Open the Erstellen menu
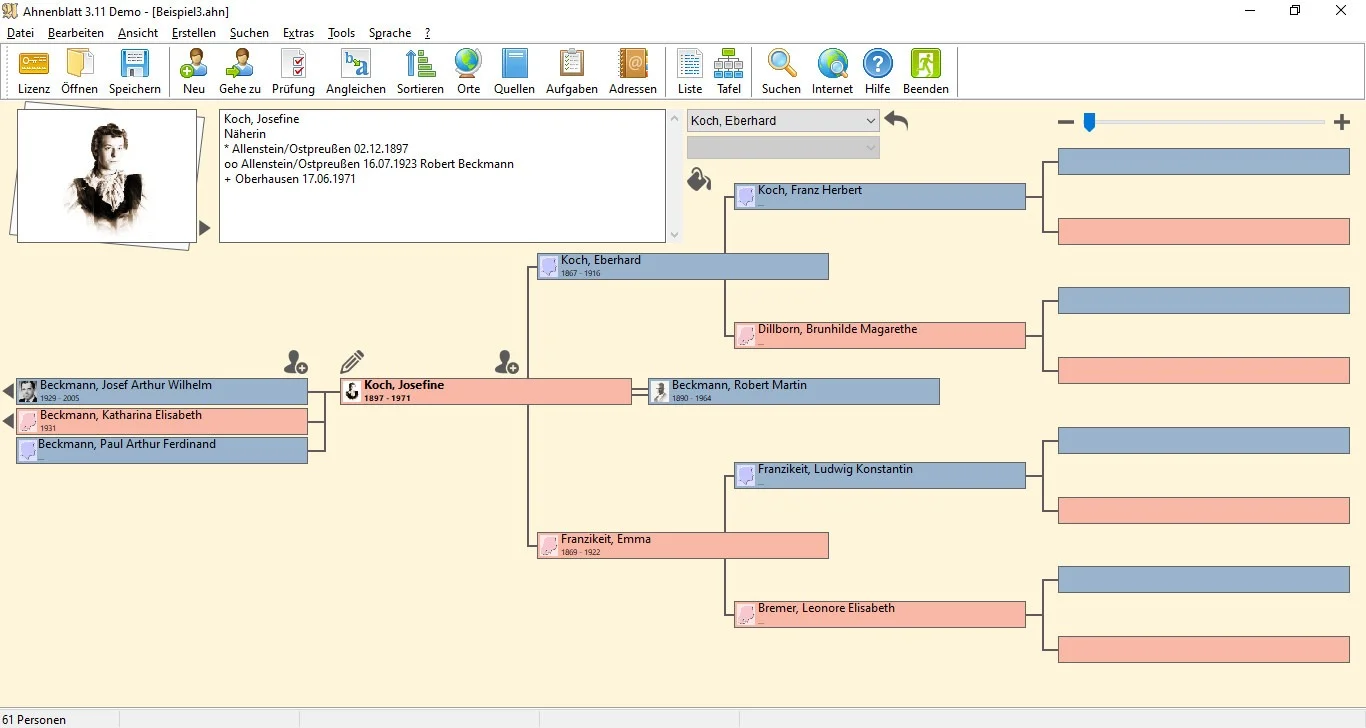Viewport: 1366px width, 728px height. [193, 33]
